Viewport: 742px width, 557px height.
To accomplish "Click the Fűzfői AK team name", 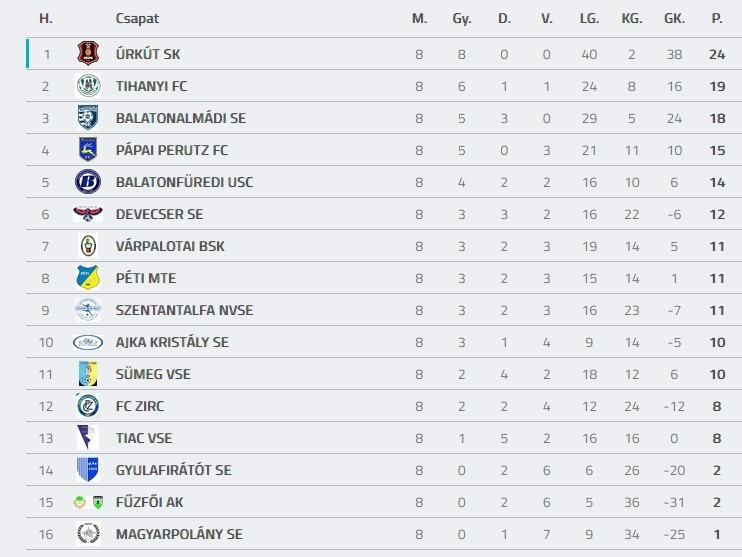I will tap(154, 502).
